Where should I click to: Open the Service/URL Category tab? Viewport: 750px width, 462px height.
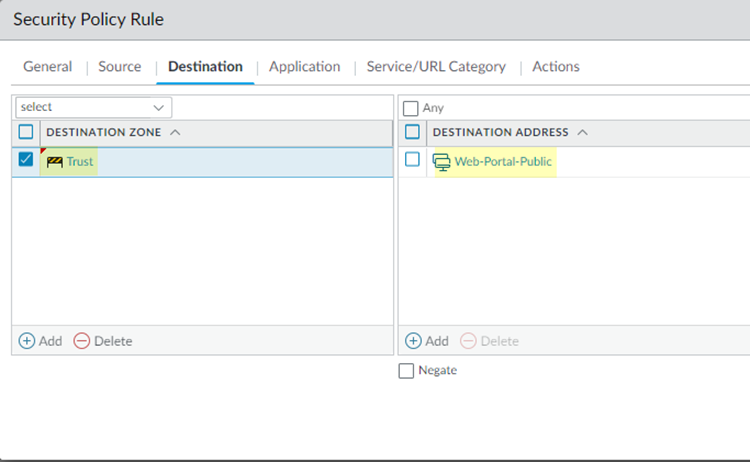(x=436, y=67)
